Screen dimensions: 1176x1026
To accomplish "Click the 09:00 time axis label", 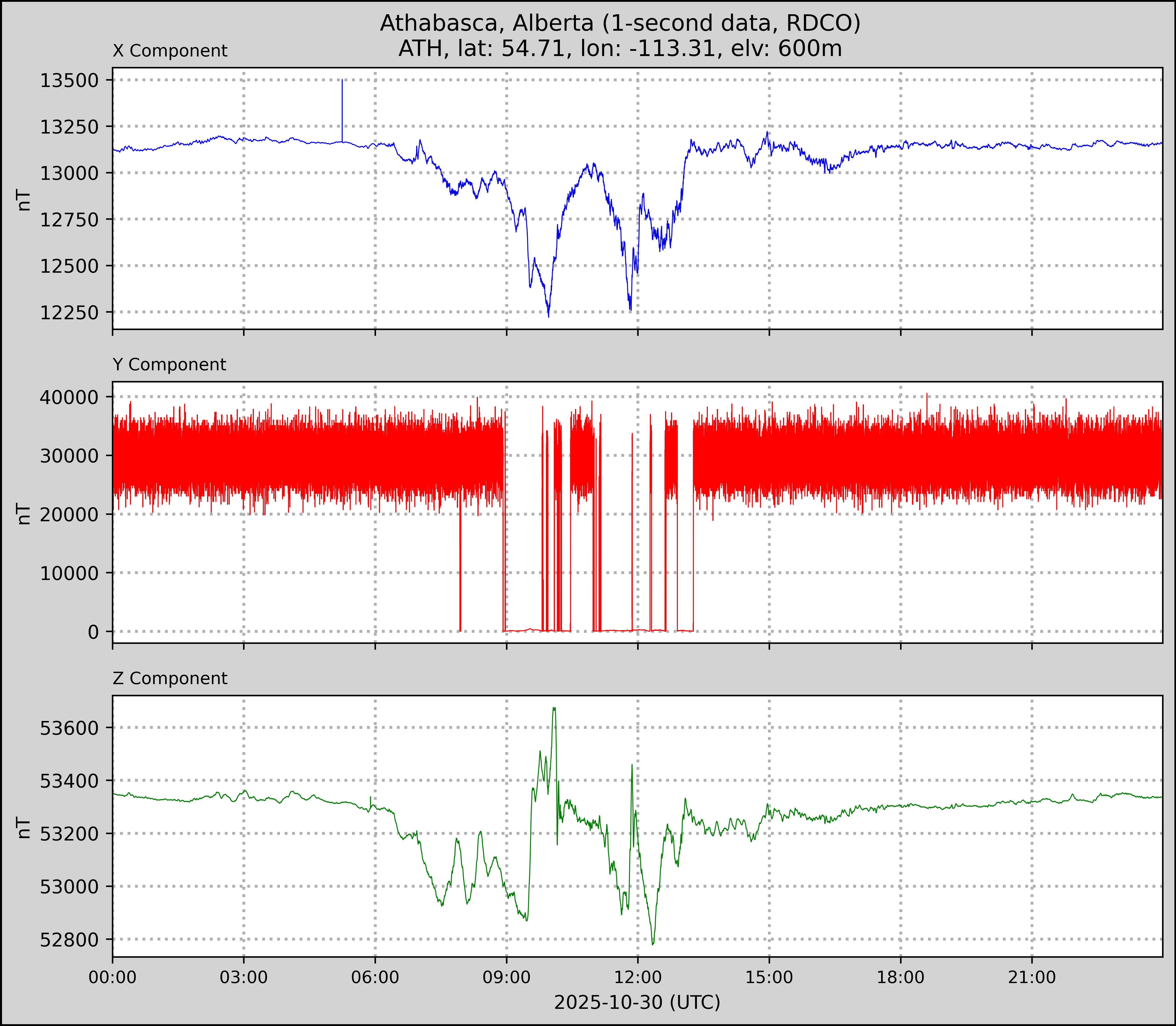I will coord(506,977).
